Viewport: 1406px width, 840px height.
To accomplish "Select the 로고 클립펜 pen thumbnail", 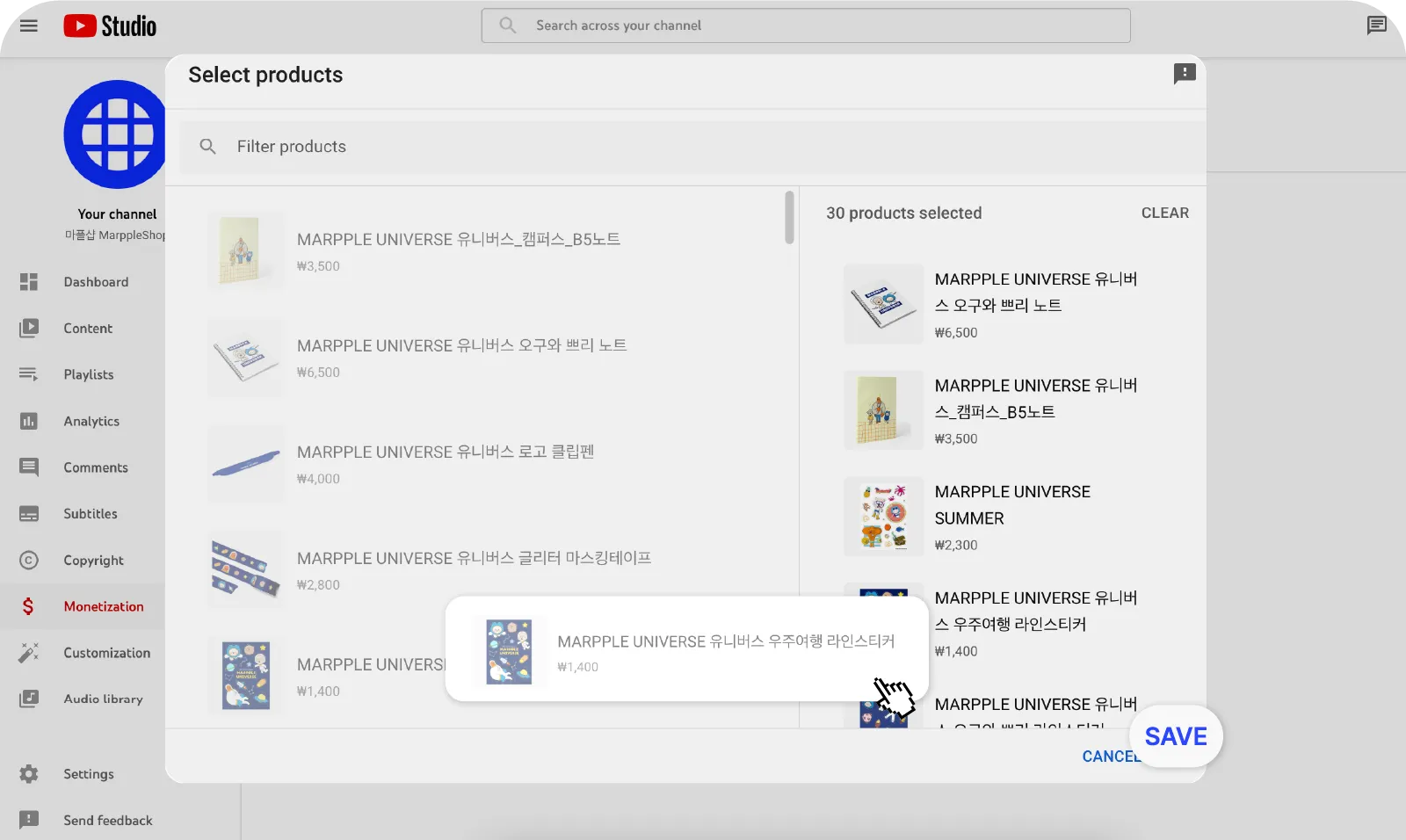I will (246, 463).
